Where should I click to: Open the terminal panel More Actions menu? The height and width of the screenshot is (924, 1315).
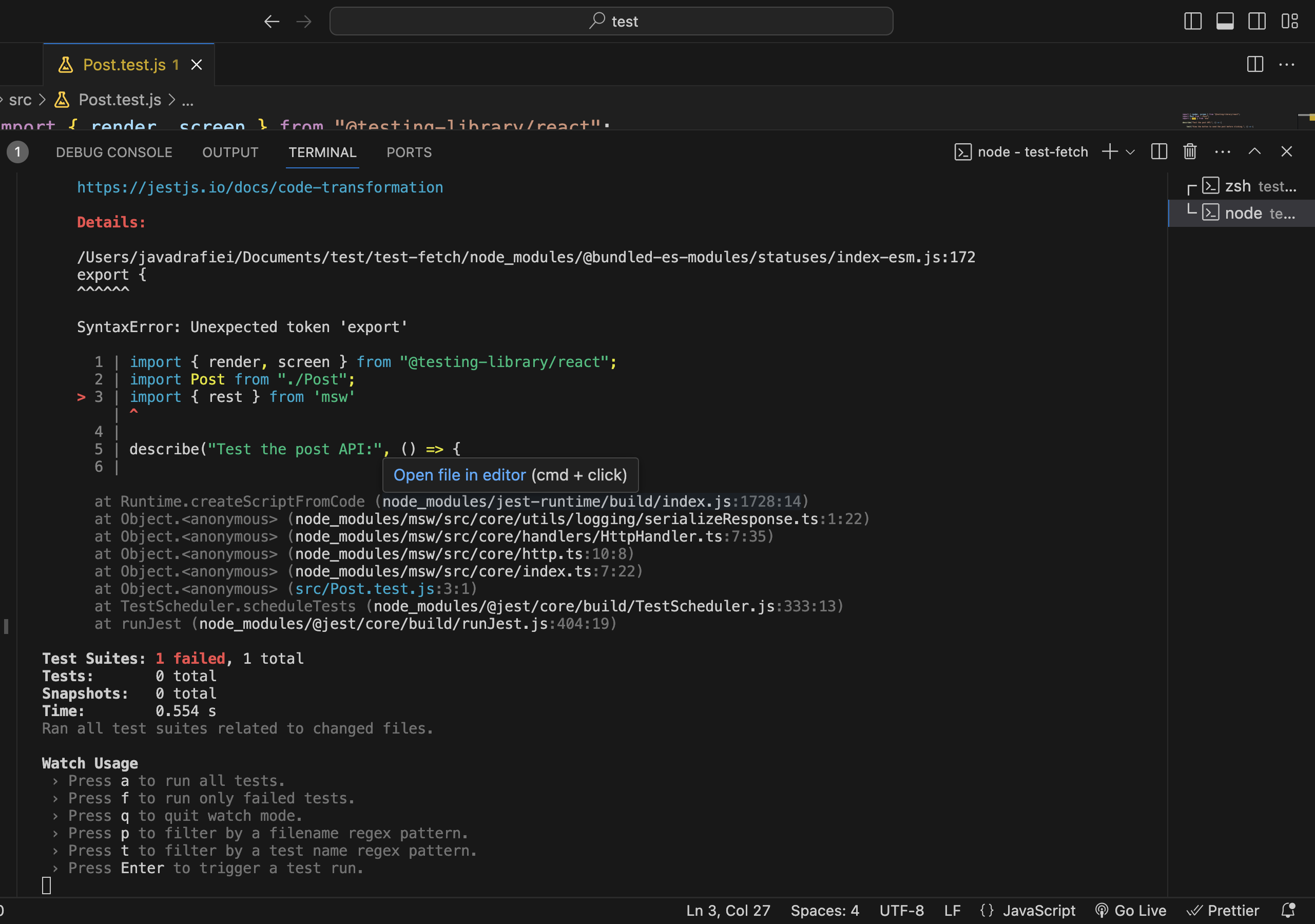[1222, 152]
